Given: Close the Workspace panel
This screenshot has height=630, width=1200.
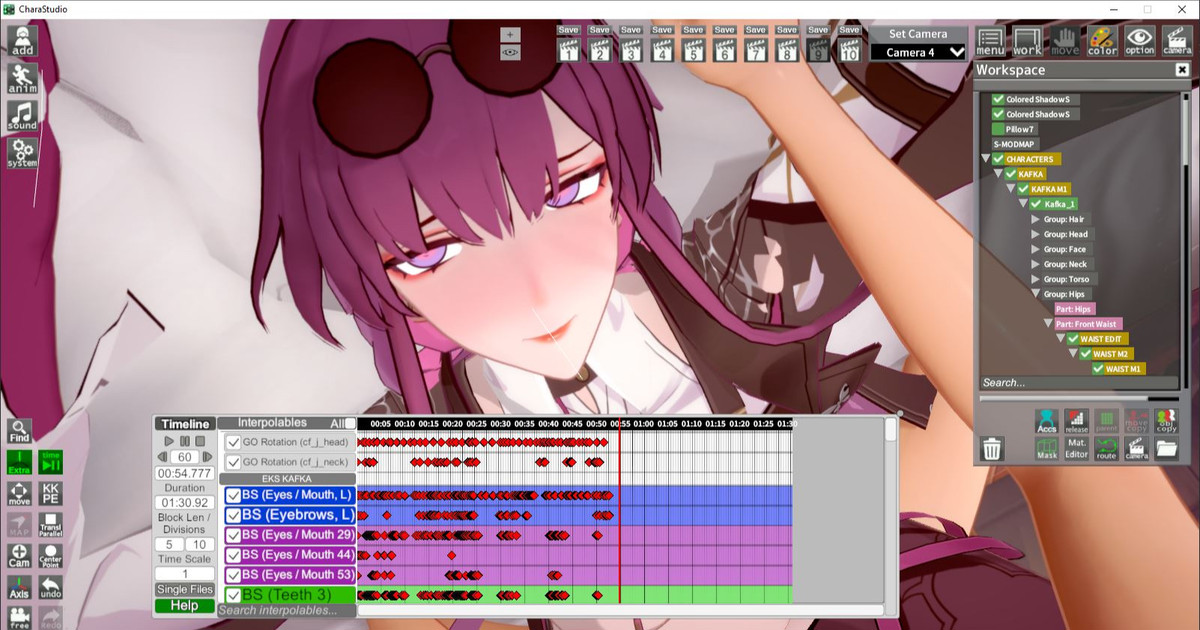Looking at the screenshot, I should 1181,70.
